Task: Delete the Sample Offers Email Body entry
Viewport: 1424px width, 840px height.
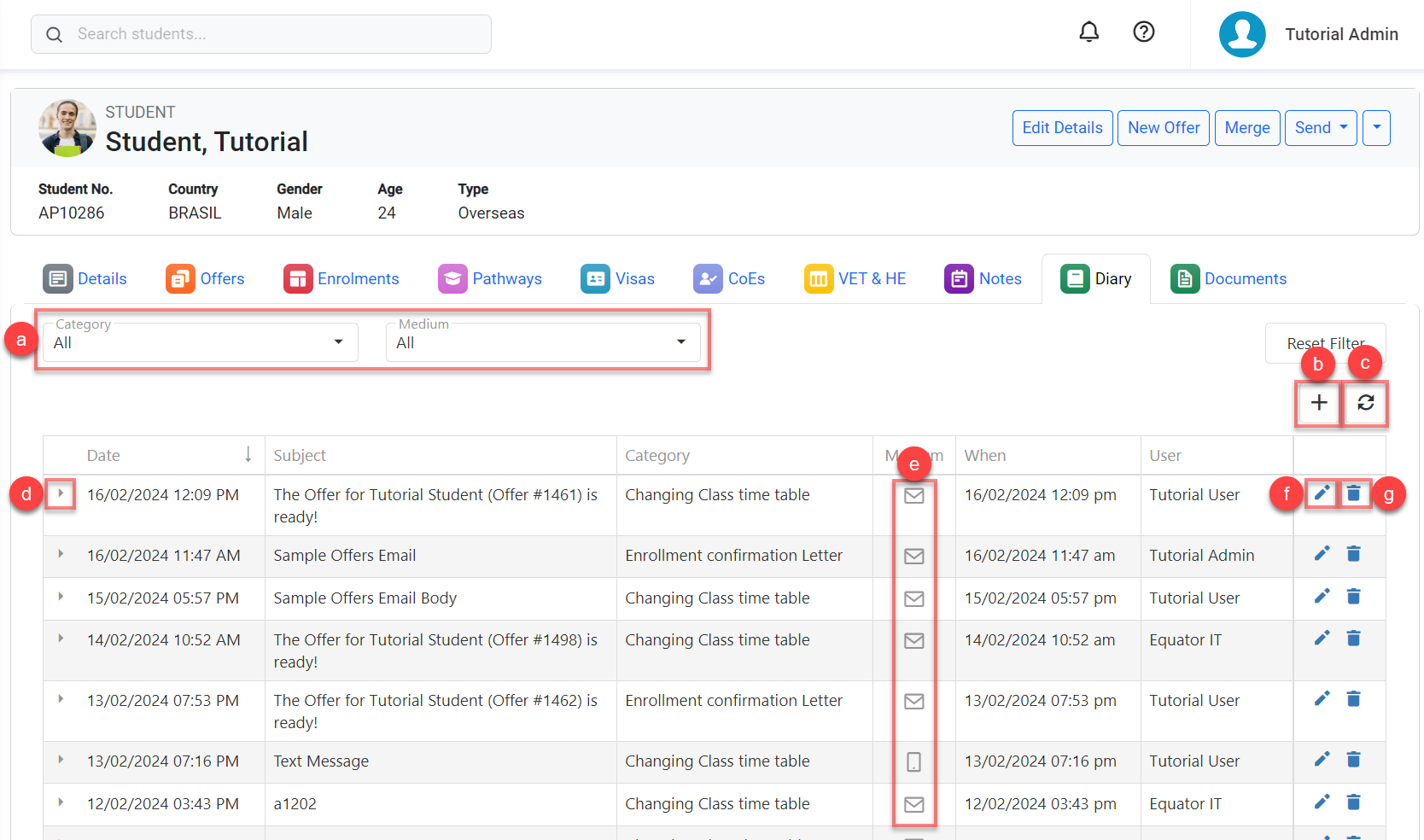Action: pos(1353,597)
